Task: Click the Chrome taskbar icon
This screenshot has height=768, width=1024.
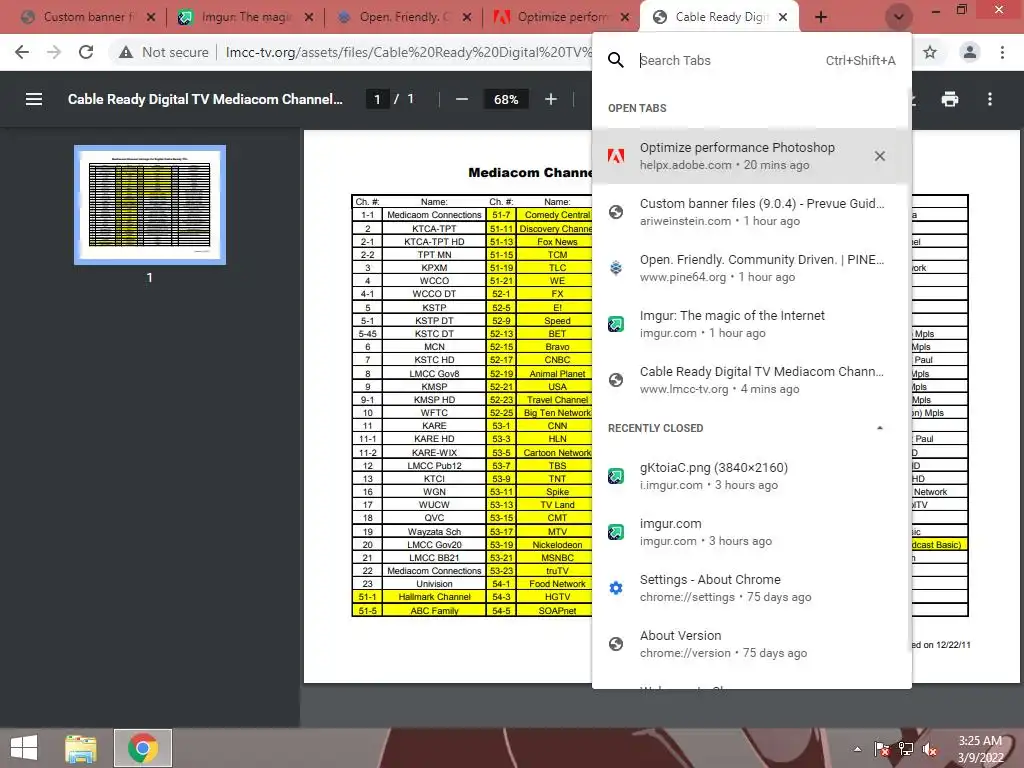Action: [142, 748]
